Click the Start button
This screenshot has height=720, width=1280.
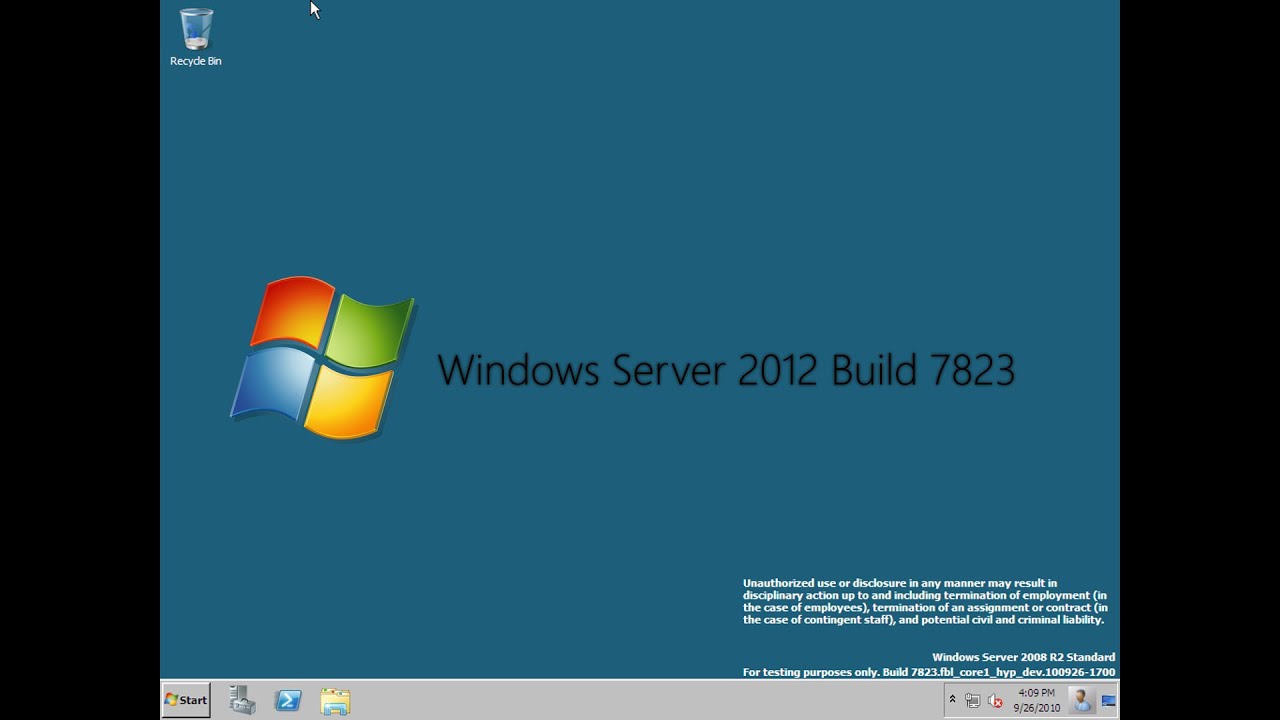pyautogui.click(x=186, y=700)
